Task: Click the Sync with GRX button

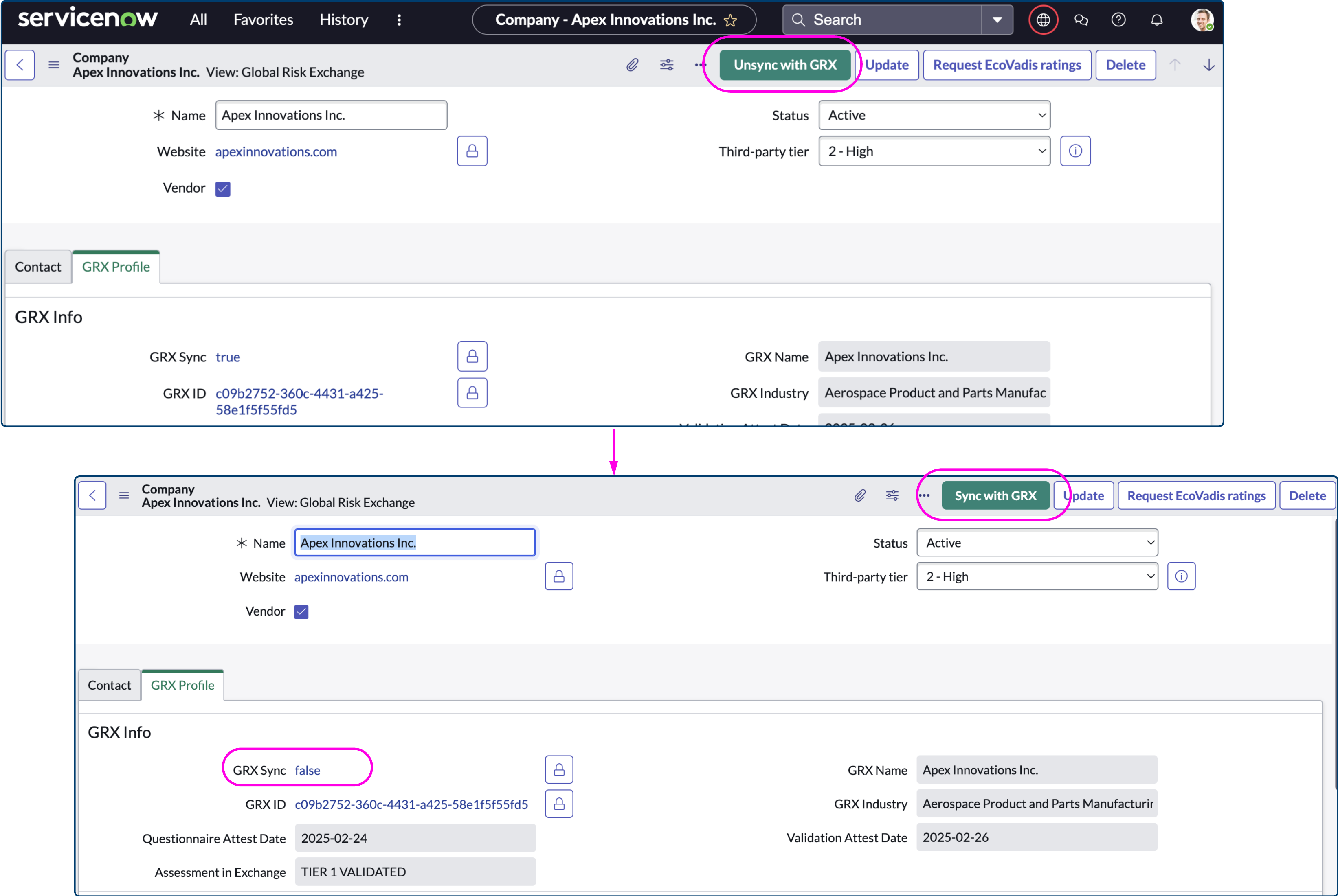Action: (995, 495)
